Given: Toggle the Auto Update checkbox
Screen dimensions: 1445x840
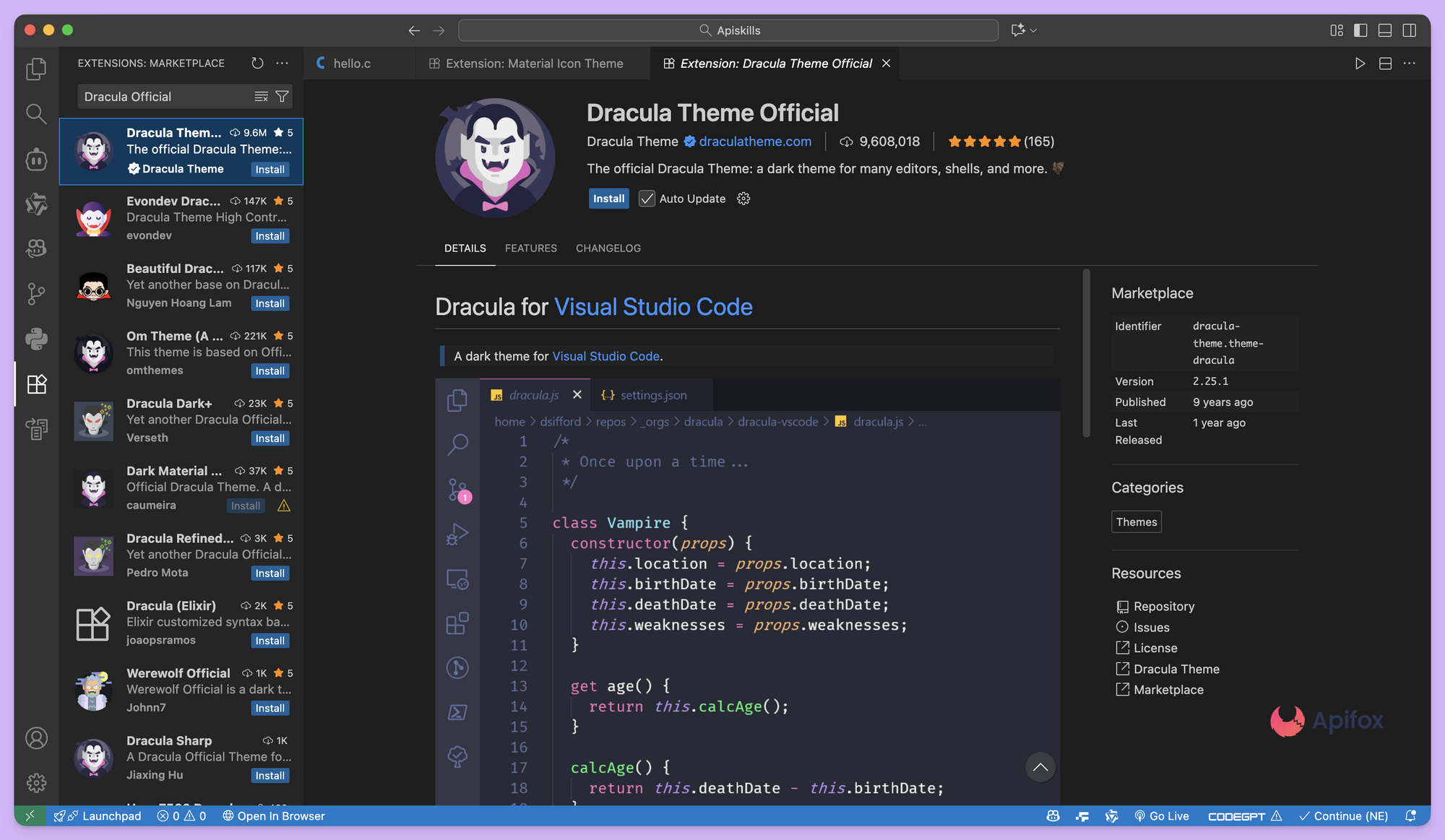Looking at the screenshot, I should 647,199.
